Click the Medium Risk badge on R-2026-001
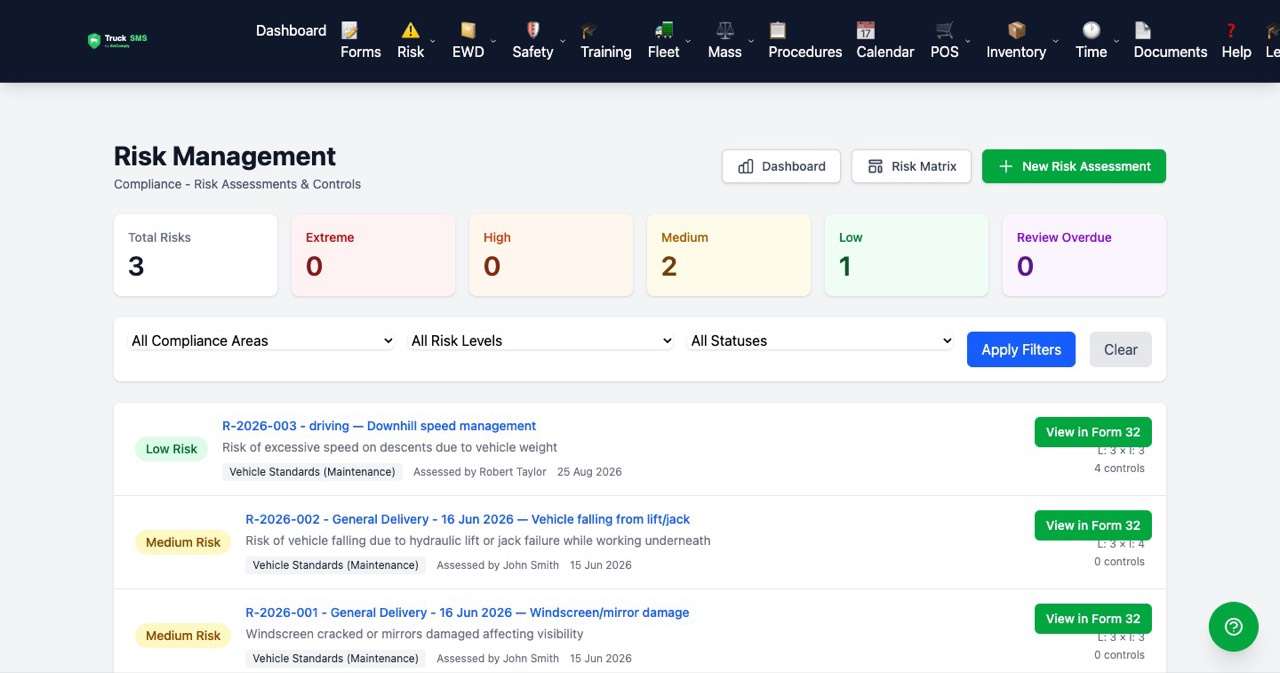The image size is (1280, 673). (183, 635)
